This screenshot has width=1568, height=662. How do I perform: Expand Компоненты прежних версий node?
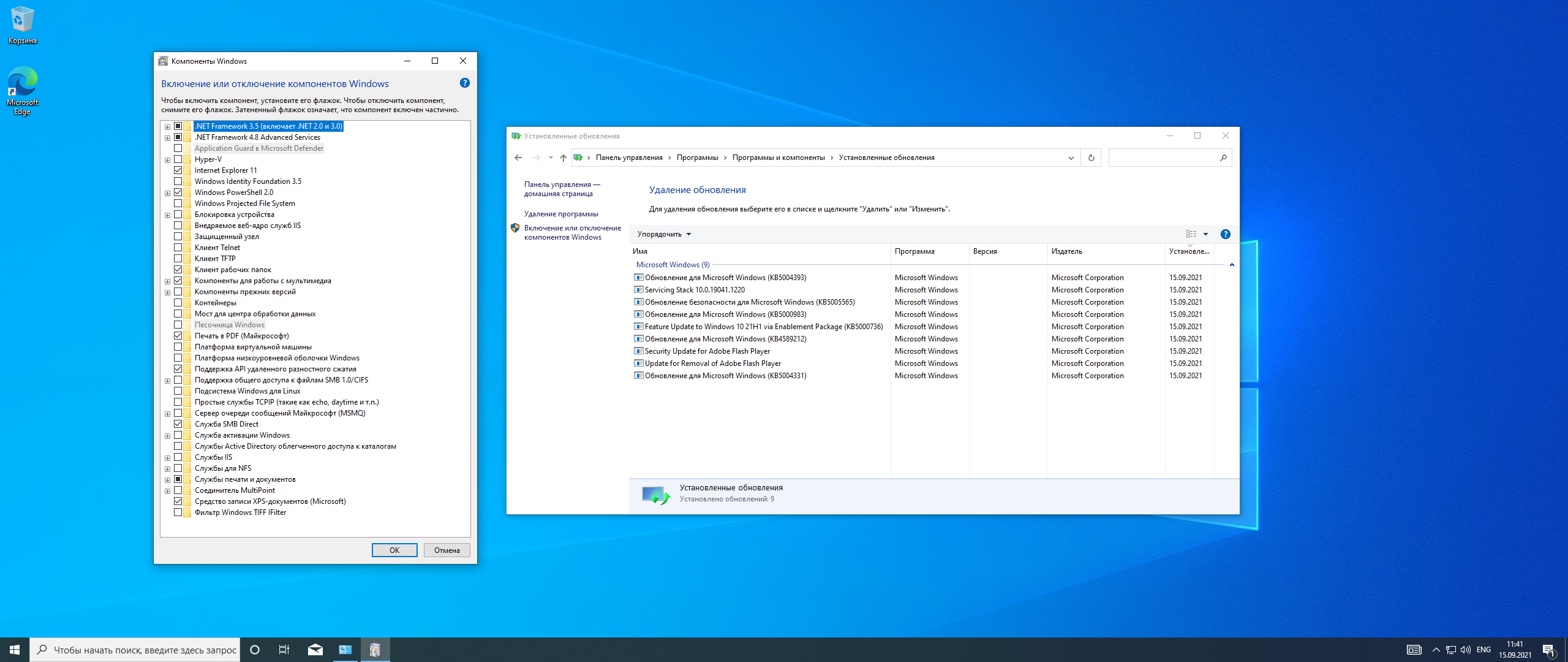click(x=167, y=292)
